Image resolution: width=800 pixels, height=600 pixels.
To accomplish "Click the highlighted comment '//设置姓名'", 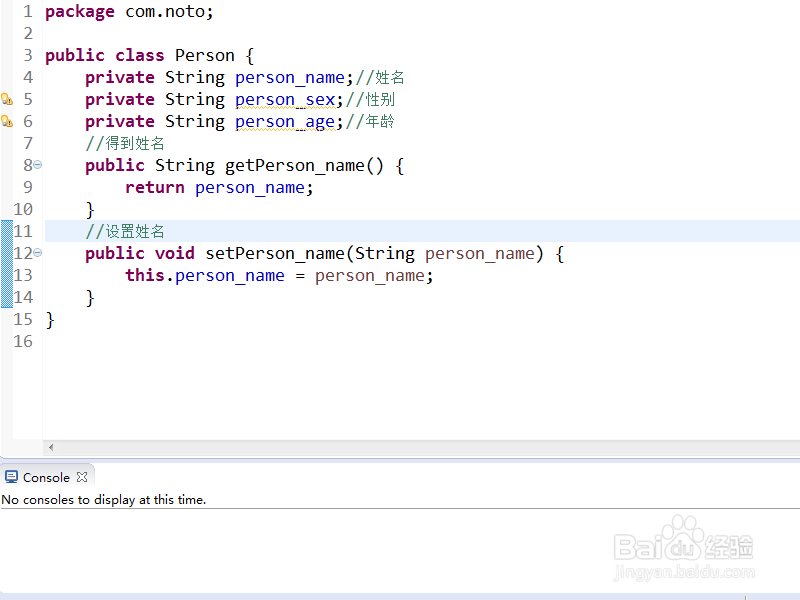I will coord(125,231).
